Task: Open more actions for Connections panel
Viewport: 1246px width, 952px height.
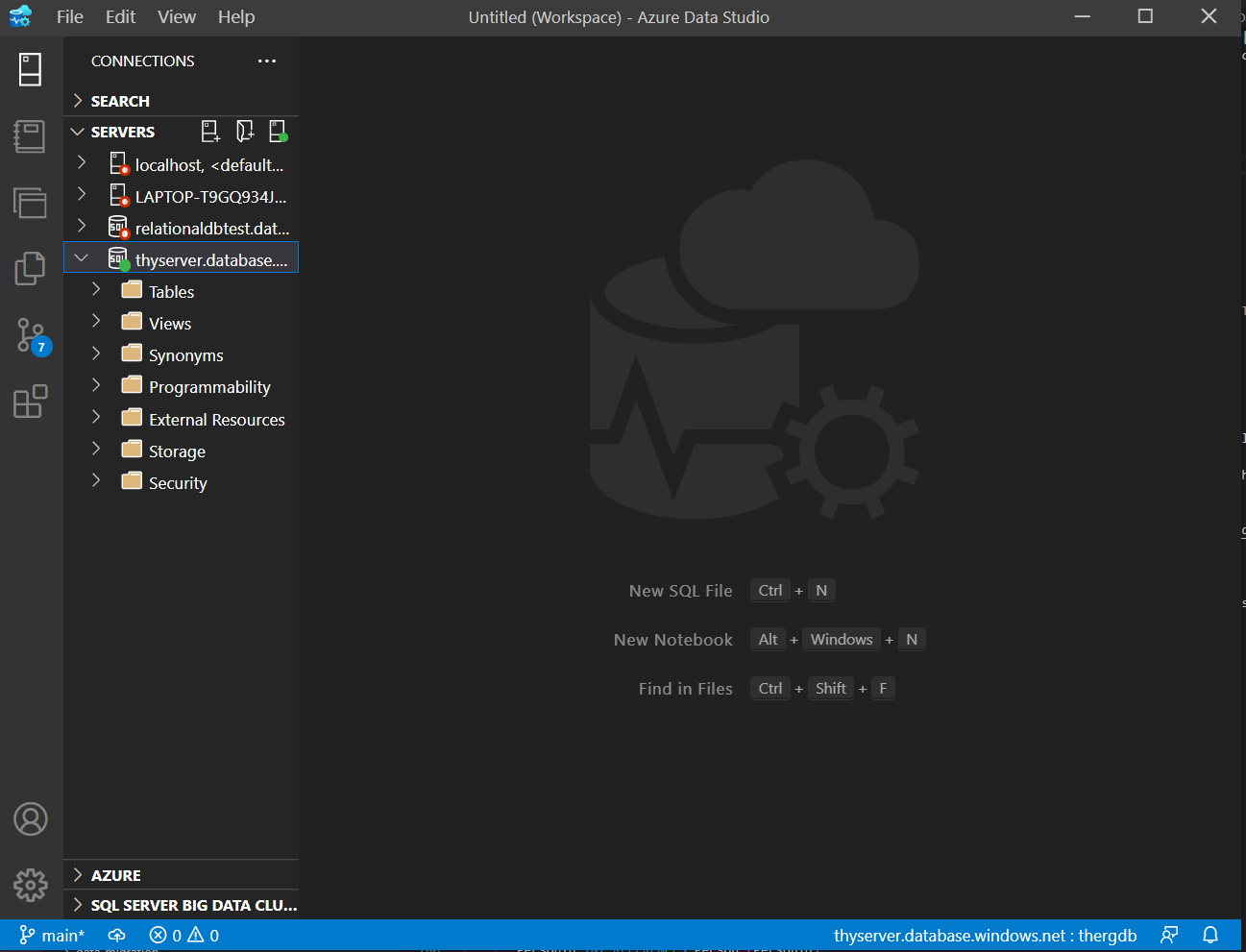Action: coord(267,61)
